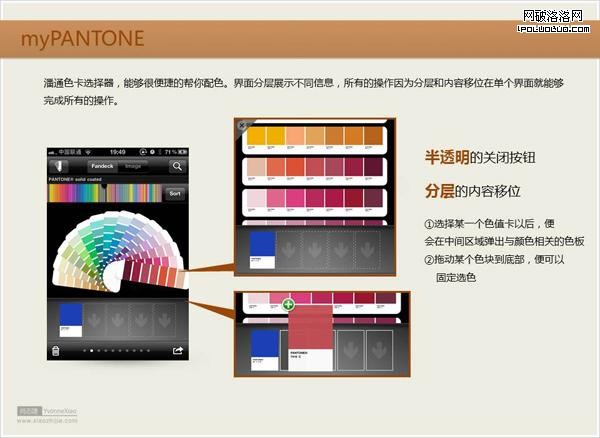Switch to the Fandeck tab
This screenshot has width=600, height=438.
click(102, 166)
